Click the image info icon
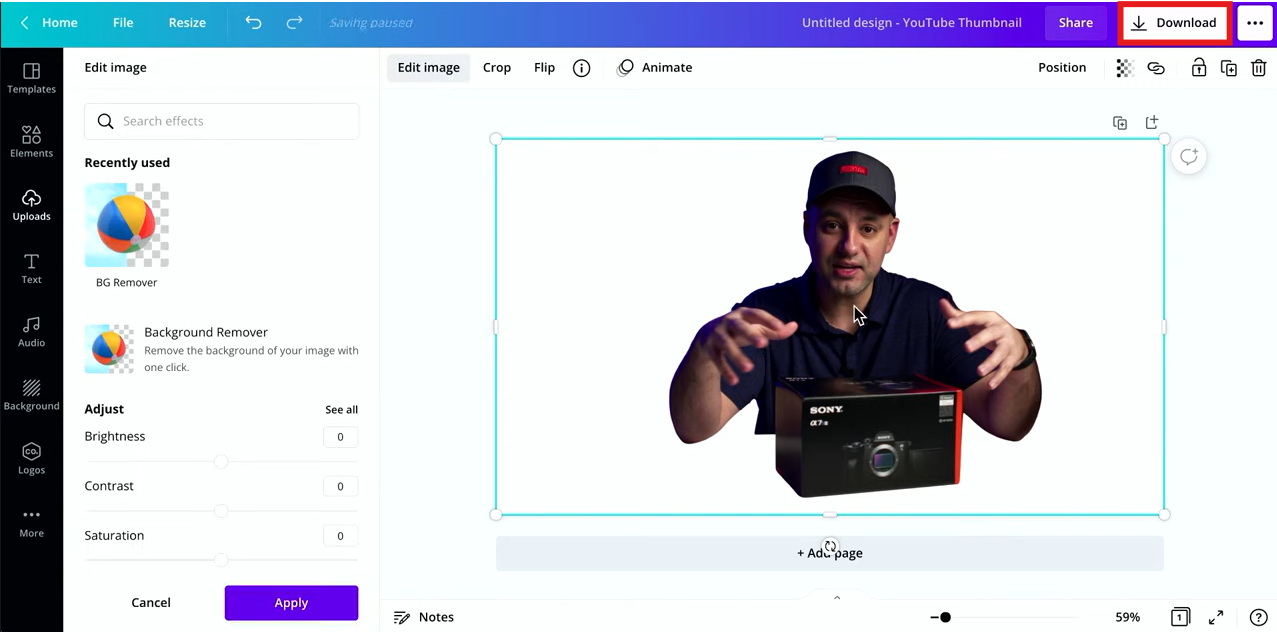1277x632 pixels. (x=581, y=68)
